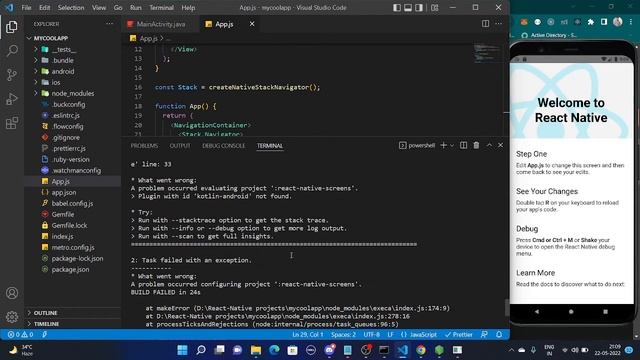Click the terminal vertical scrollbar thumb
Image resolution: width=640 pixels, height=360 pixels.
point(507,307)
